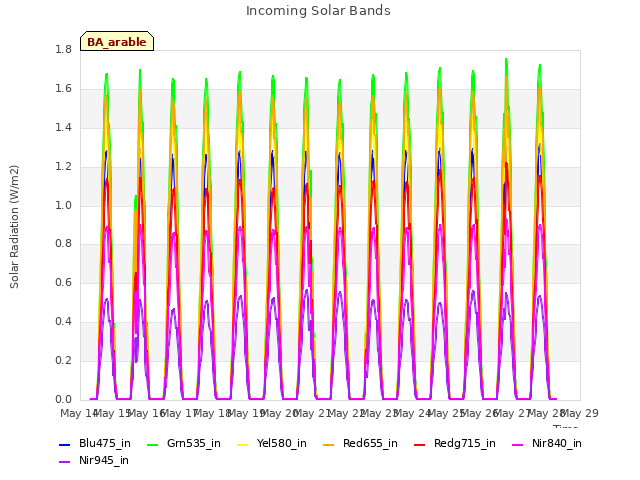The image size is (640, 480).
Task: Click the BA_arable annotation box
Action: (117, 41)
